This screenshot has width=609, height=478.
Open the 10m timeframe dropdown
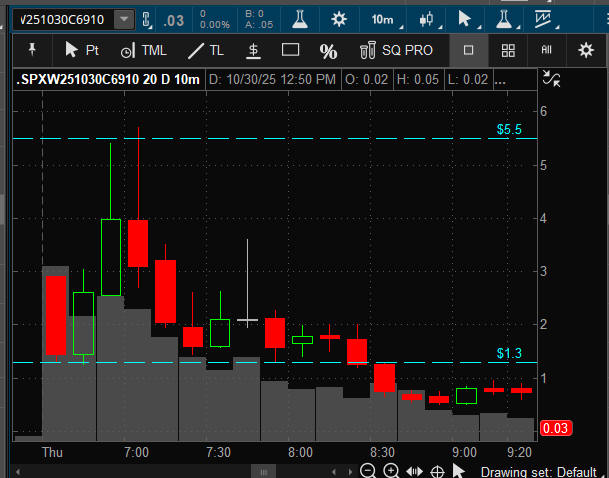[x=382, y=18]
